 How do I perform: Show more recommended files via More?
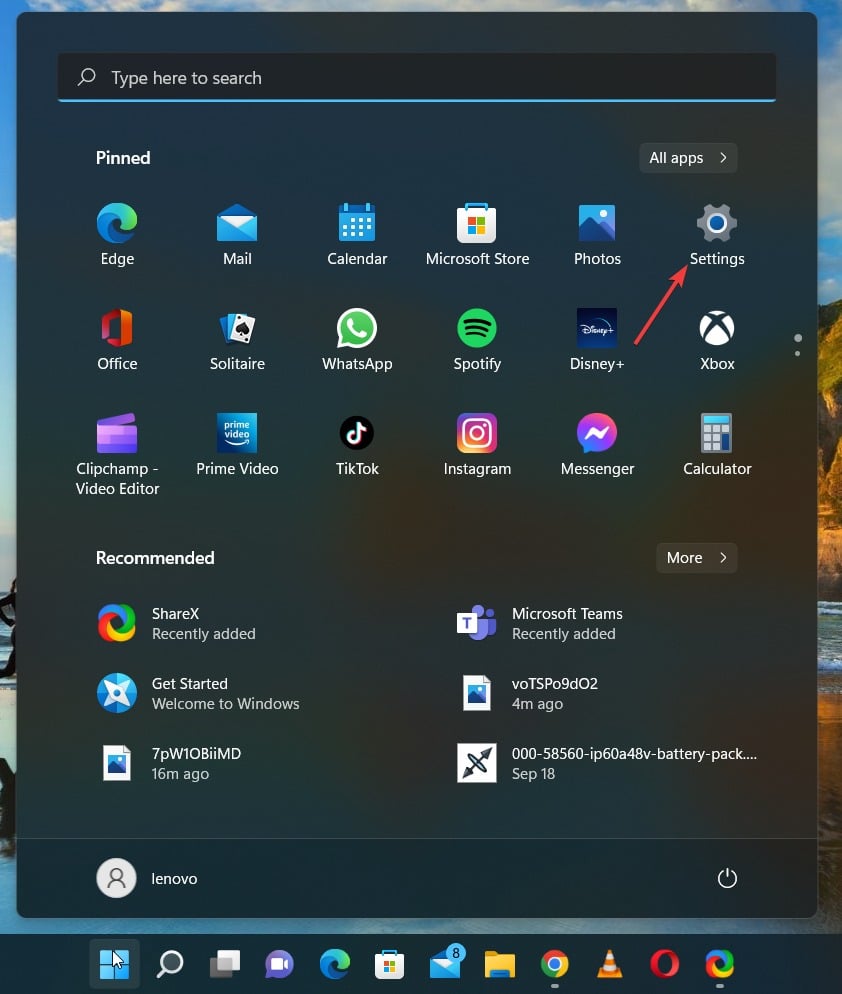click(x=695, y=558)
